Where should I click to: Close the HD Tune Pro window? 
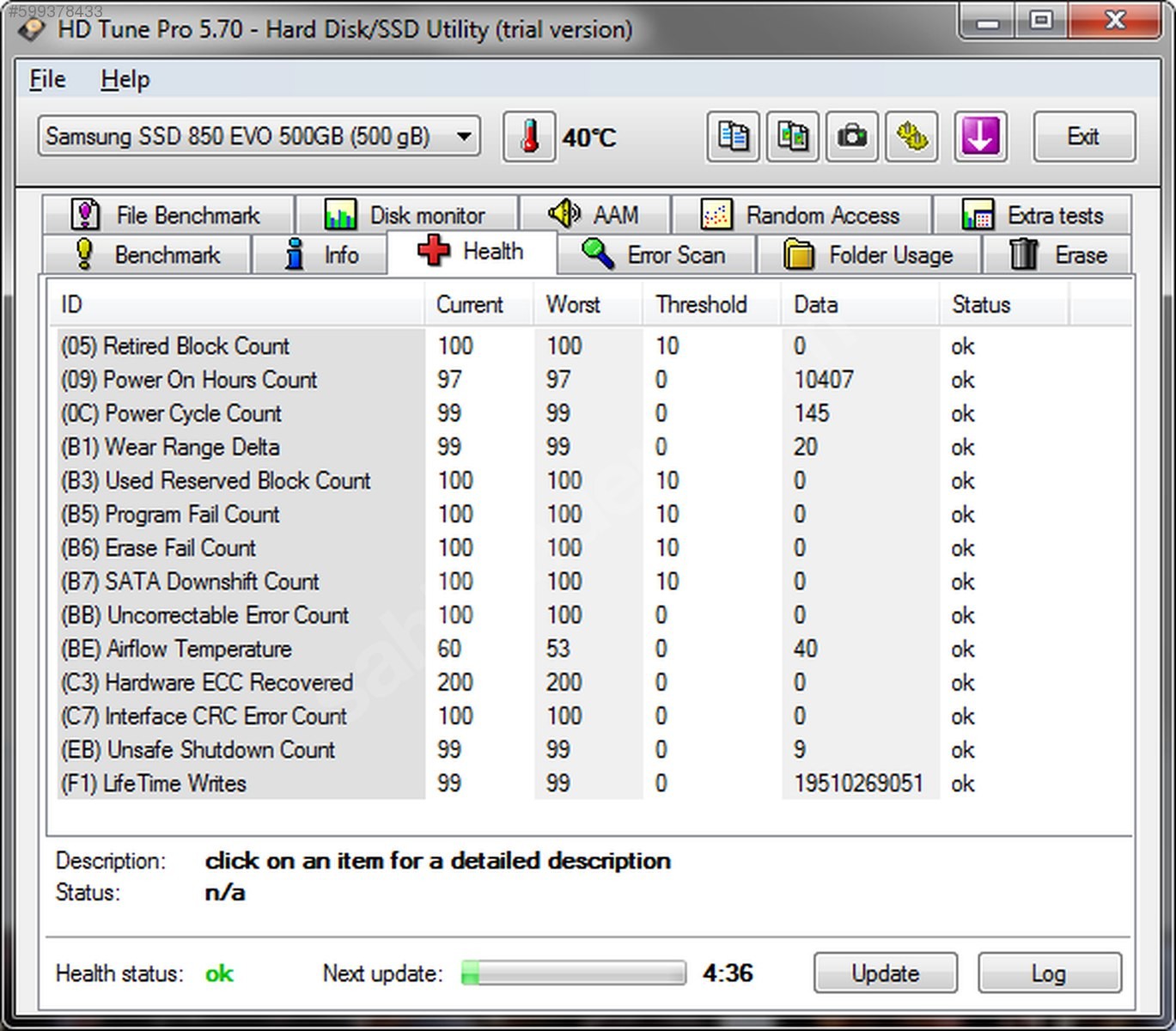pos(1114,21)
